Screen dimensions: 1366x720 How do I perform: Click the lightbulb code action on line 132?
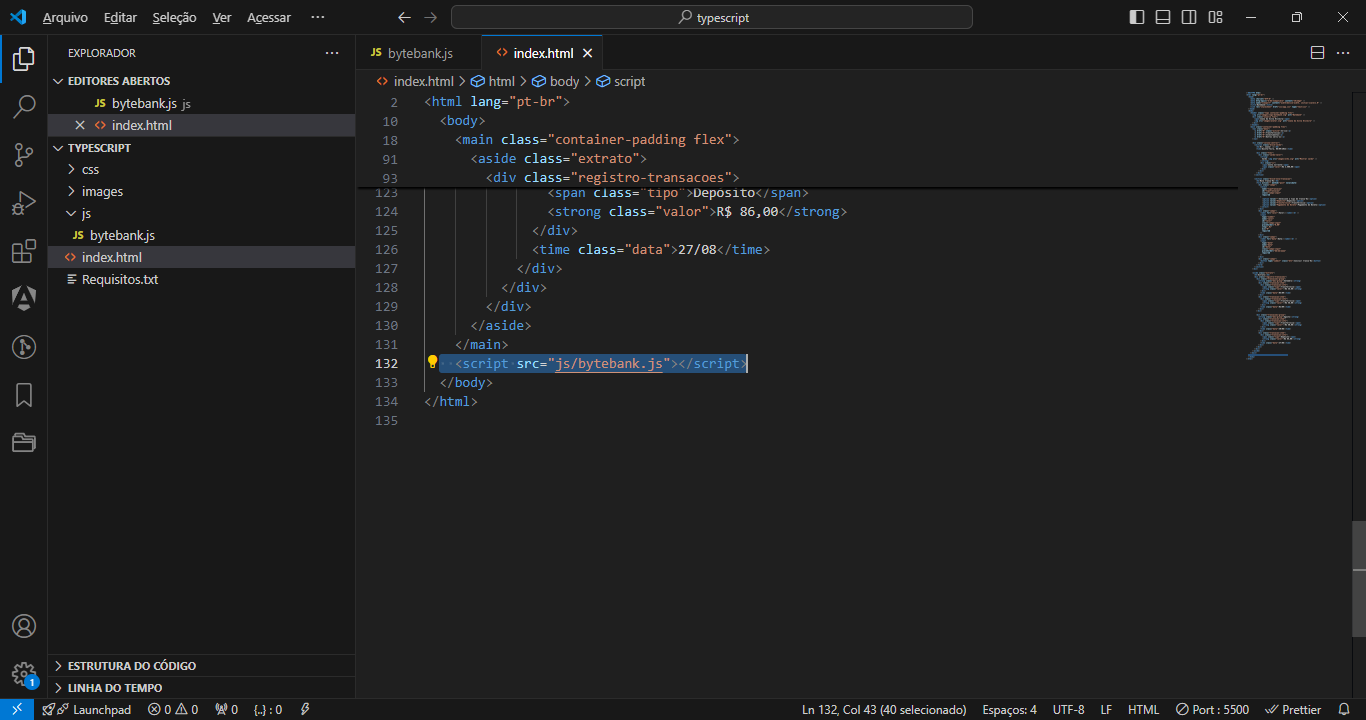click(x=433, y=363)
